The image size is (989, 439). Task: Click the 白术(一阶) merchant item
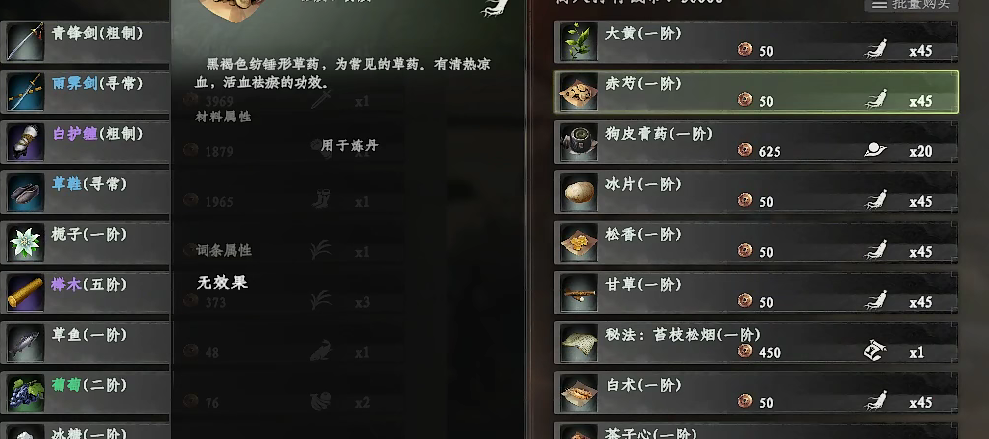tap(756, 394)
